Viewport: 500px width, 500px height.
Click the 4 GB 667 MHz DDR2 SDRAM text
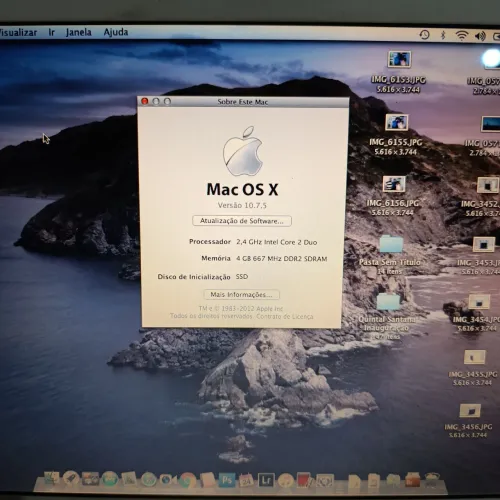point(282,259)
